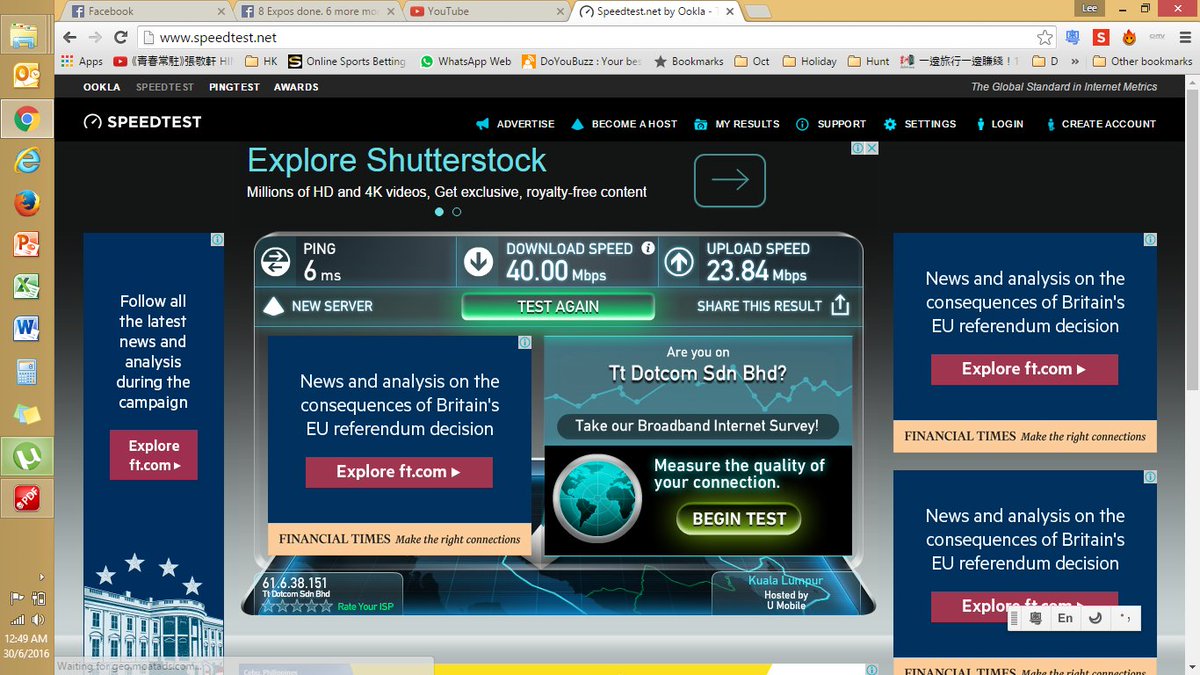Click the download speed info icon
Screen dimensions: 1200x675
[648, 248]
